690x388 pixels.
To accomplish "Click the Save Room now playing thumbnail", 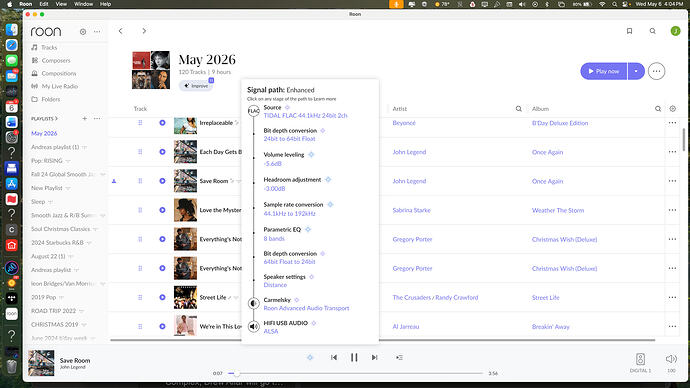I will point(41,362).
